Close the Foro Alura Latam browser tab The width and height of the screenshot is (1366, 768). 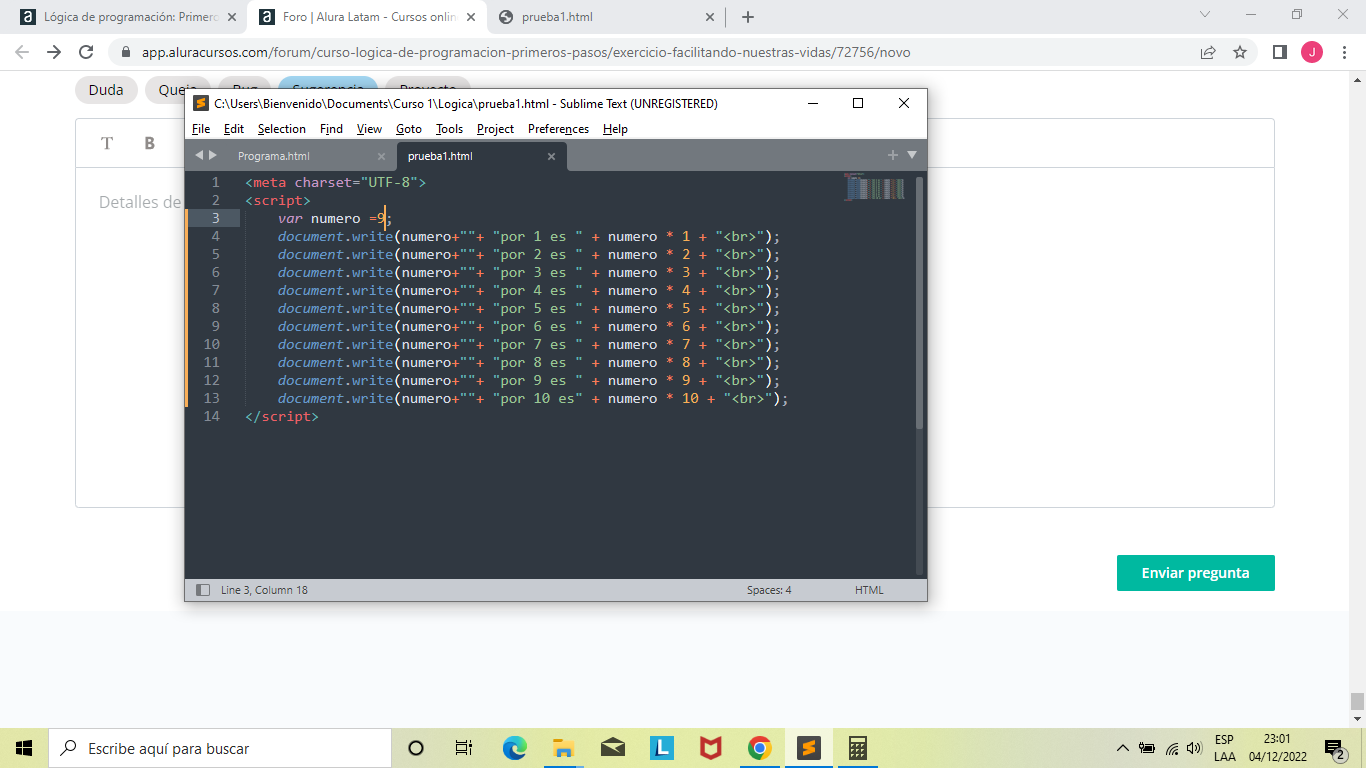471,17
